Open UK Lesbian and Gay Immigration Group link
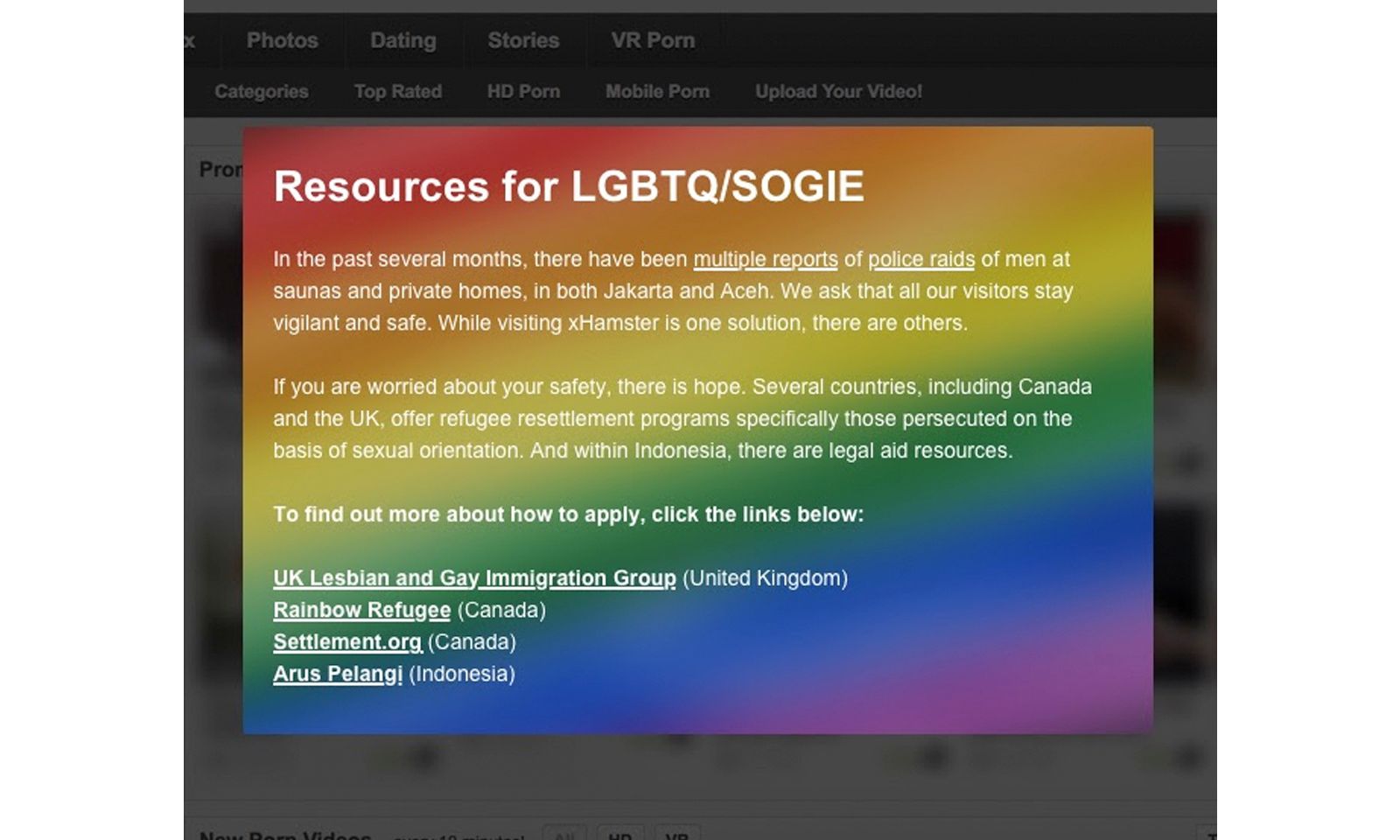Screen dimensions: 1400x840 474,578
